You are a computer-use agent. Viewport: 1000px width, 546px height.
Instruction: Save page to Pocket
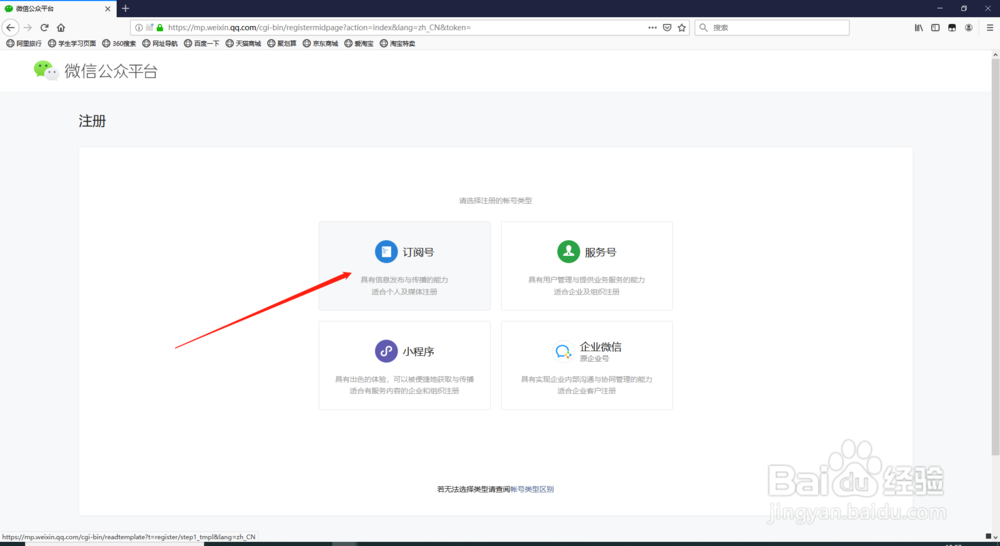pos(667,27)
